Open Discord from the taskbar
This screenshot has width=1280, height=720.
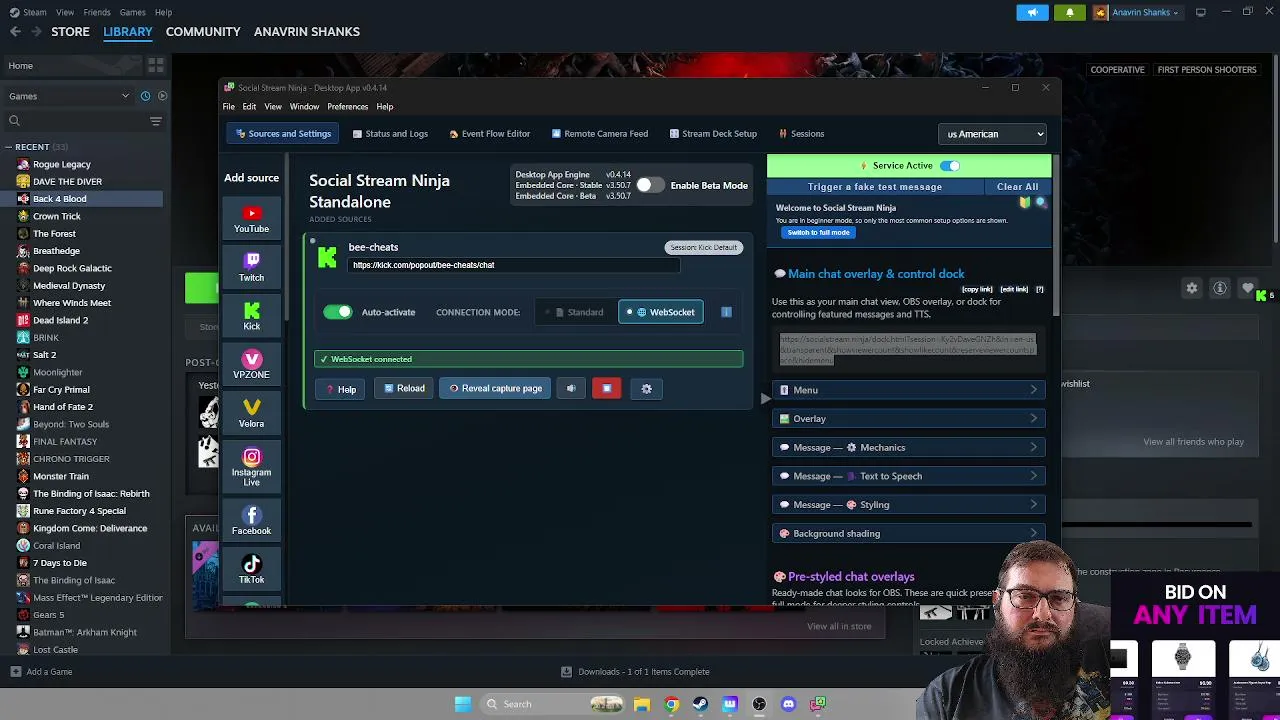tap(788, 704)
